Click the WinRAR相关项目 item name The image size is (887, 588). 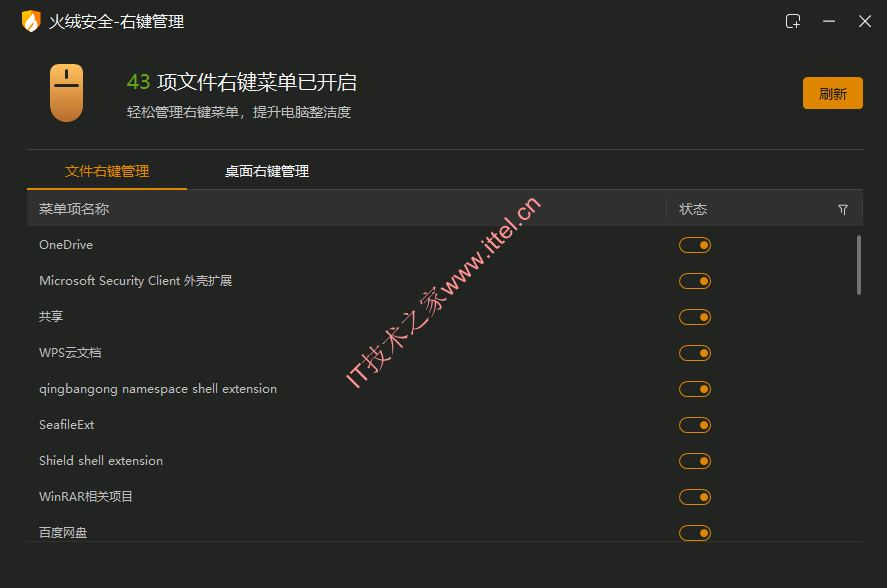[85, 496]
